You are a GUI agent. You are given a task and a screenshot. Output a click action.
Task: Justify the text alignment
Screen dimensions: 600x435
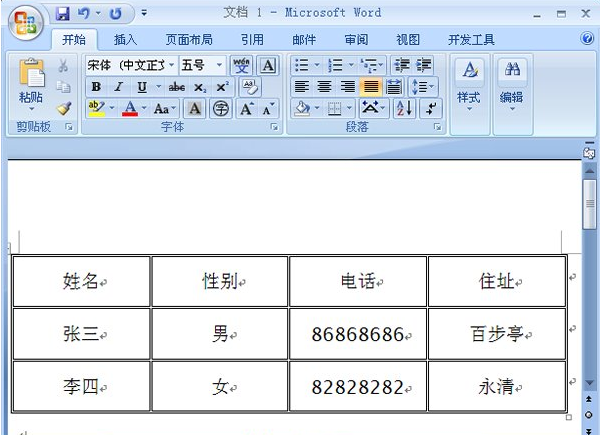tap(370, 87)
